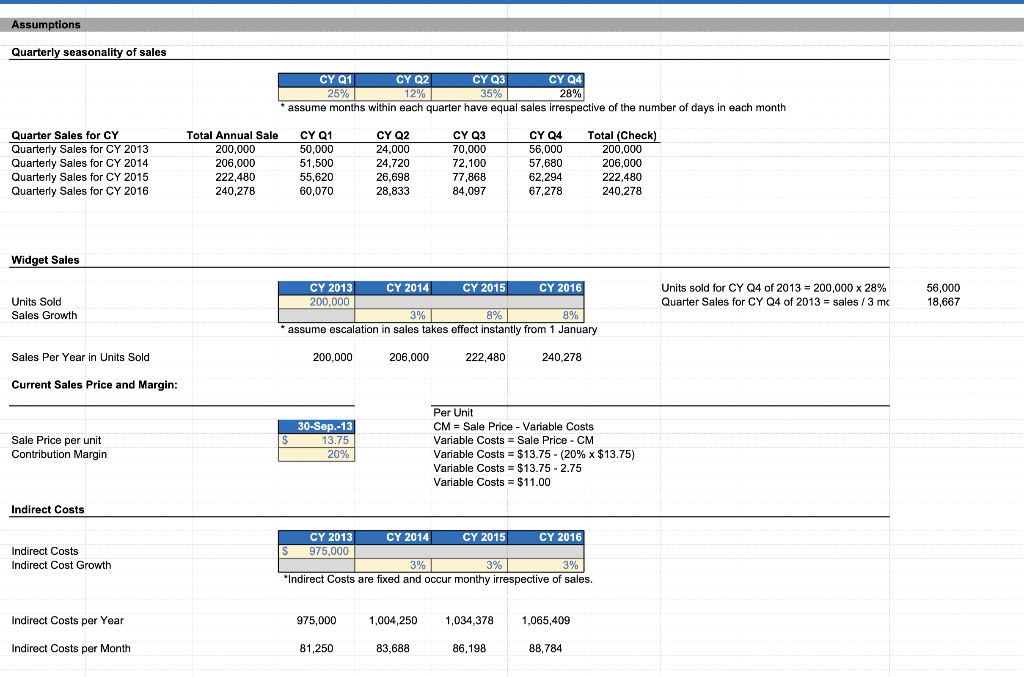
Task: Select the CY 2014 indirect cost growth 3% cell
Action: (393, 565)
